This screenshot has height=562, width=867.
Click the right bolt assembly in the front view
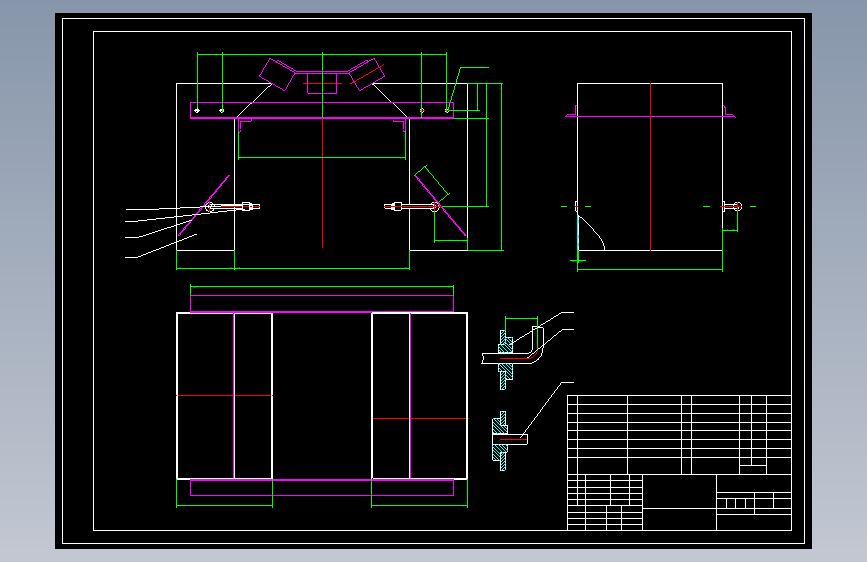click(x=412, y=207)
